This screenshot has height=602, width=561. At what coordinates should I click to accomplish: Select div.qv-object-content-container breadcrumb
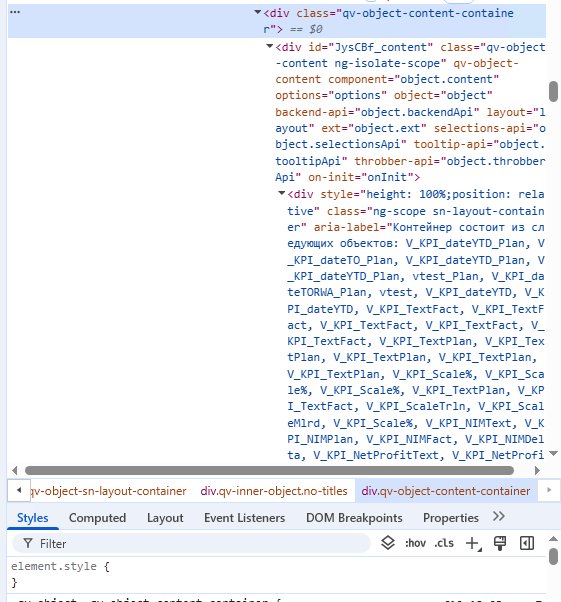(446, 491)
